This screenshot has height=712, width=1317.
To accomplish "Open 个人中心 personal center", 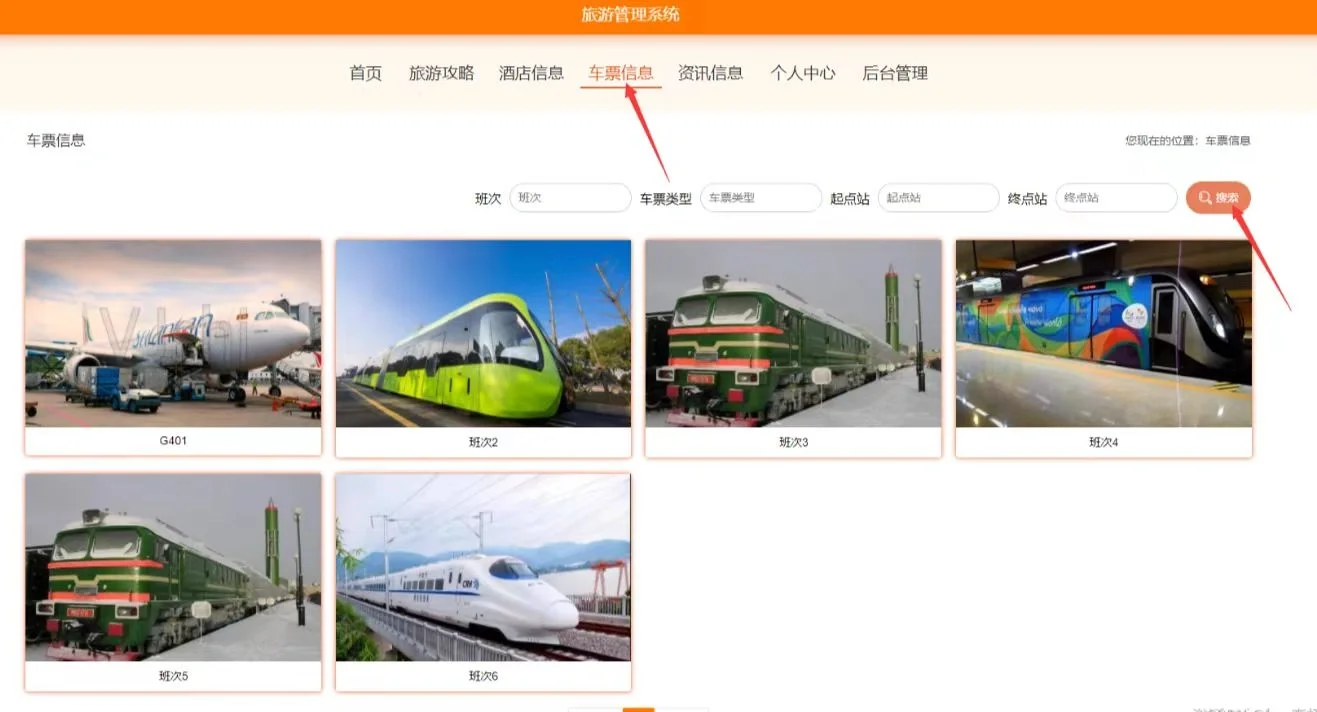I will (802, 73).
